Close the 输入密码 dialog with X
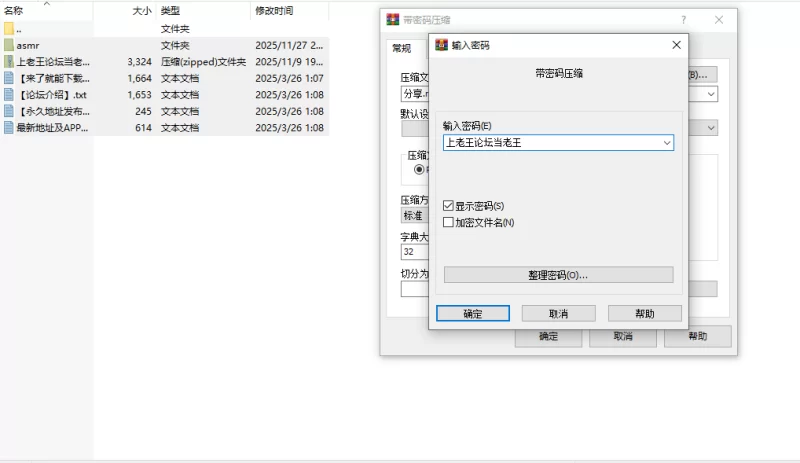800x463 pixels. (677, 45)
